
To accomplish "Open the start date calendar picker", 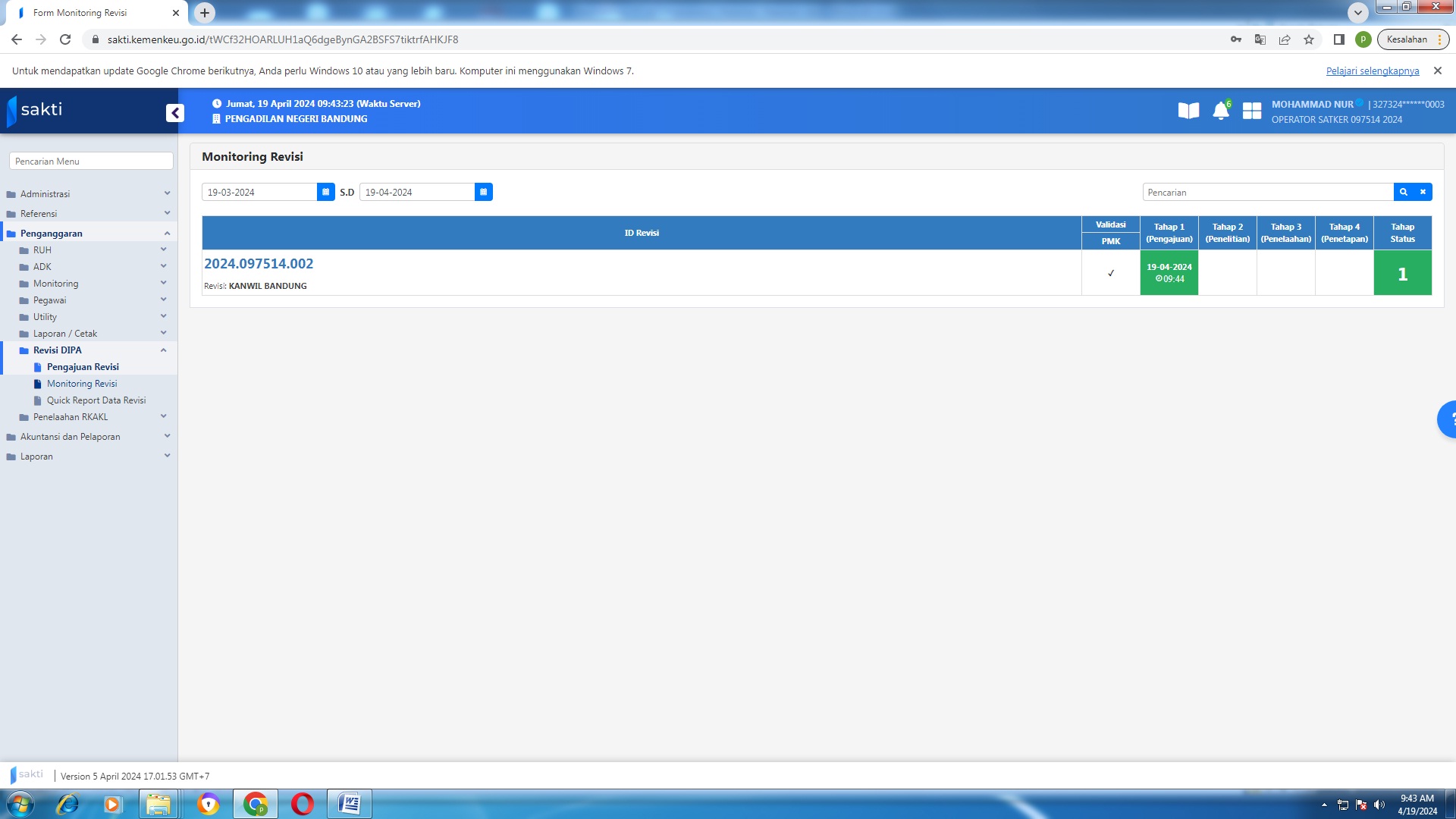I will point(325,192).
